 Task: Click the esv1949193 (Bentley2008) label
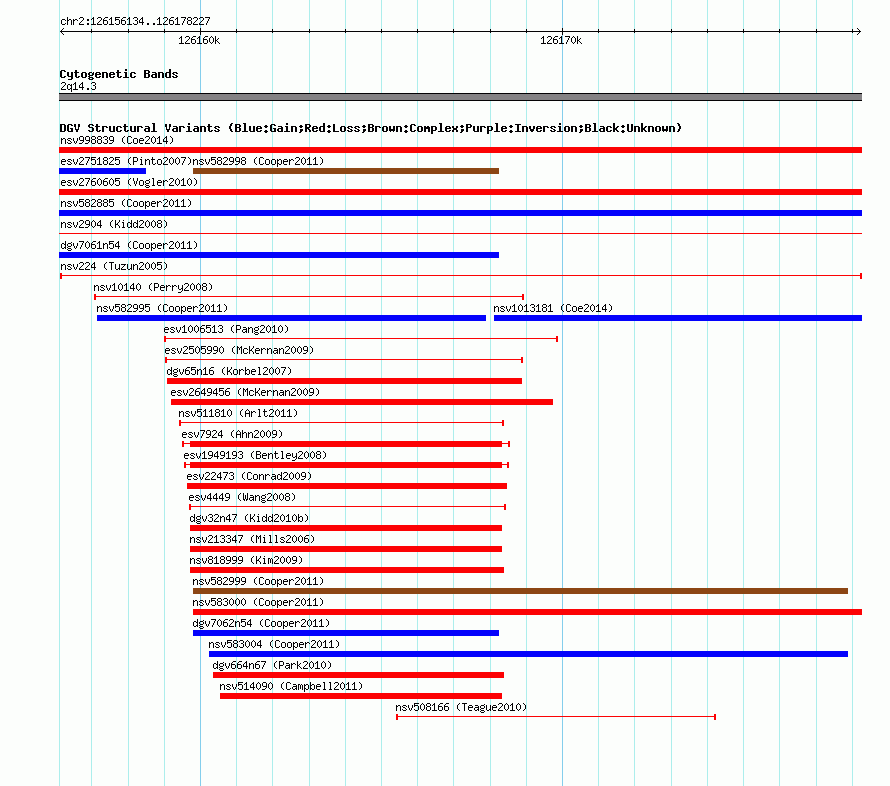(255, 455)
